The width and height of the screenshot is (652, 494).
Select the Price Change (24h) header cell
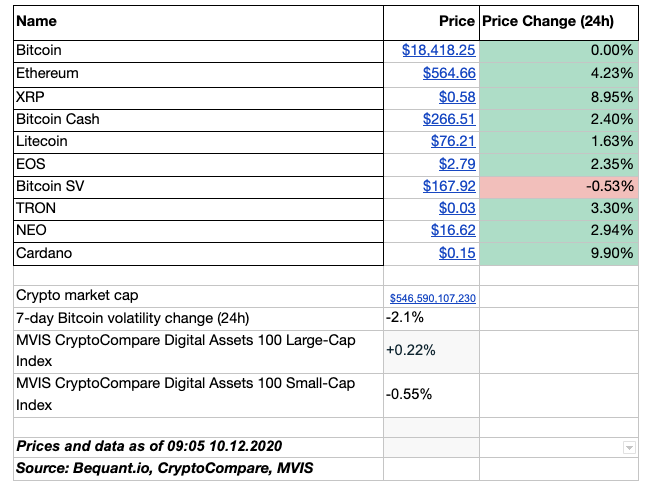[559, 21]
